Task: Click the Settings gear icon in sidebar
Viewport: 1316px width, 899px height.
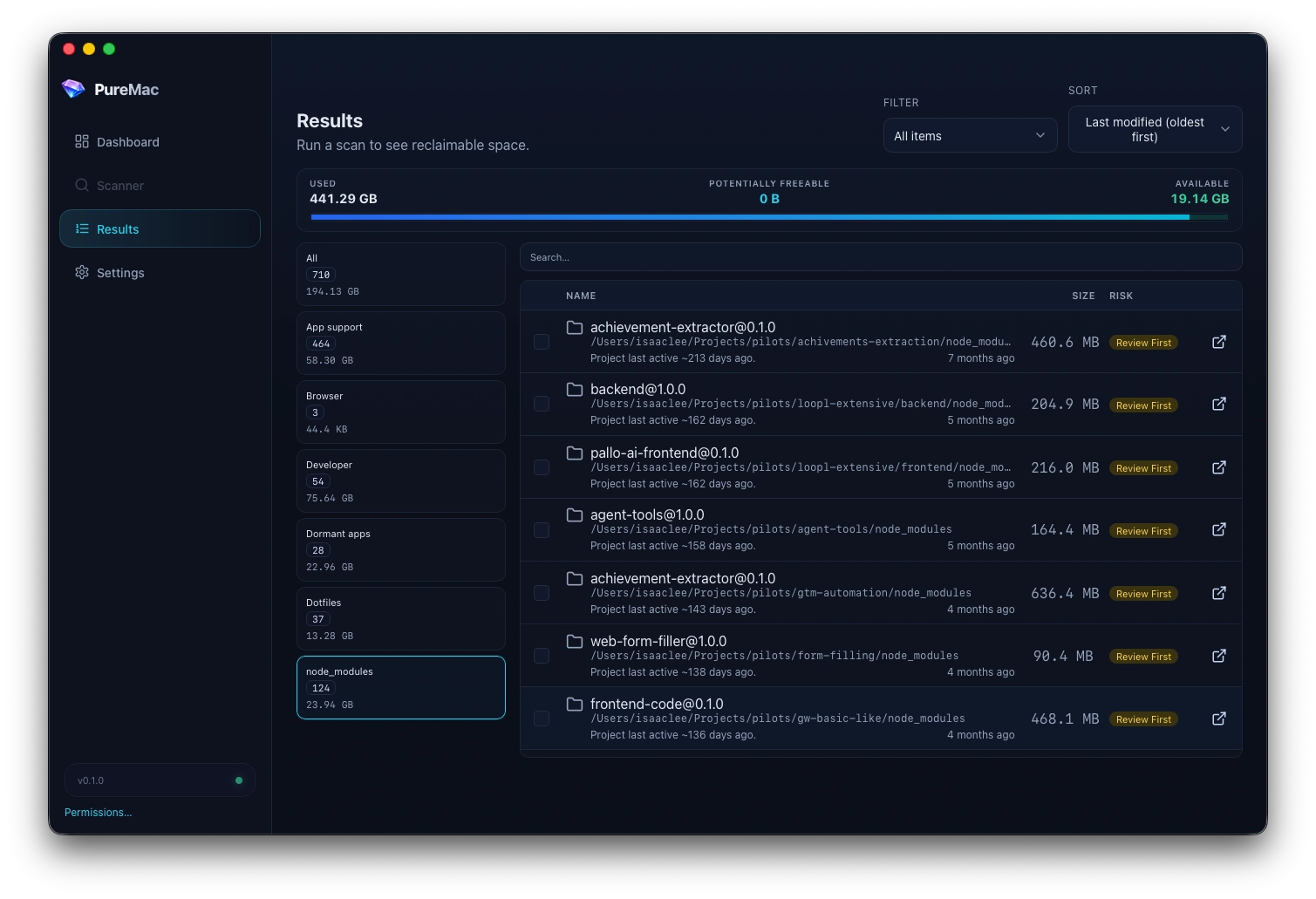Action: (x=82, y=272)
